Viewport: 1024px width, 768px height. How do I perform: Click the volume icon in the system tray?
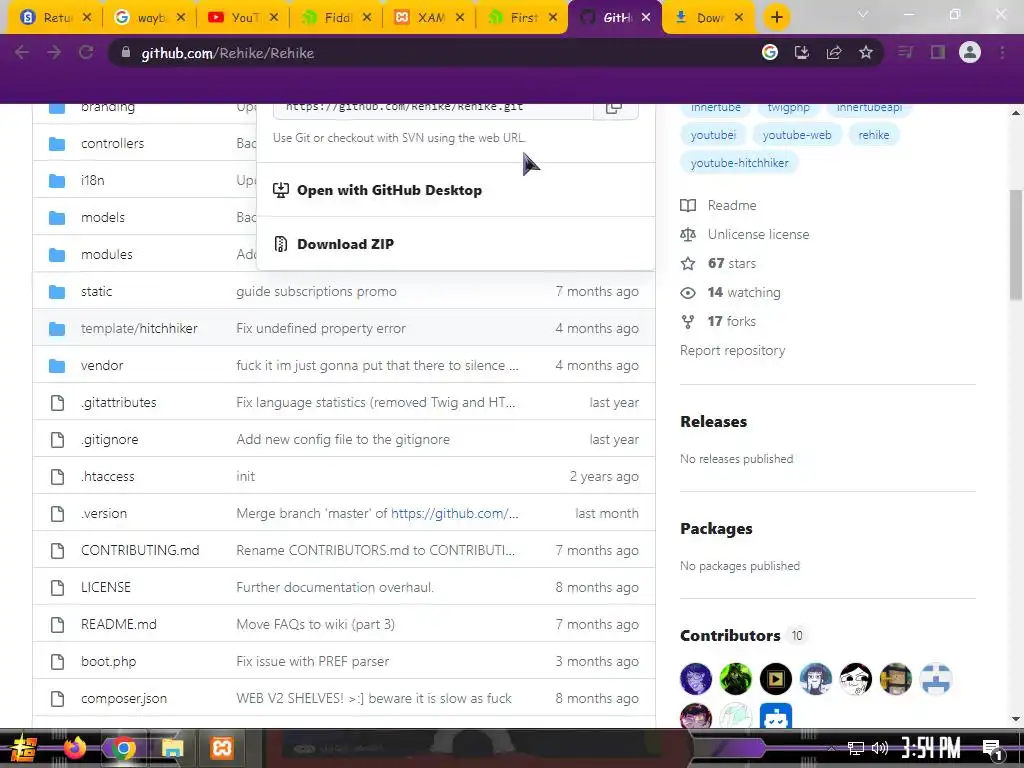coord(880,748)
